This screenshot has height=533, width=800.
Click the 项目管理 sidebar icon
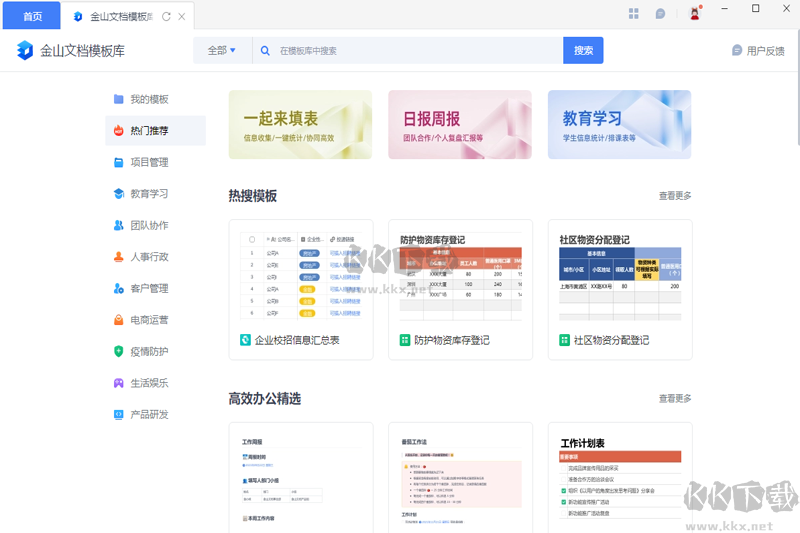pos(118,162)
